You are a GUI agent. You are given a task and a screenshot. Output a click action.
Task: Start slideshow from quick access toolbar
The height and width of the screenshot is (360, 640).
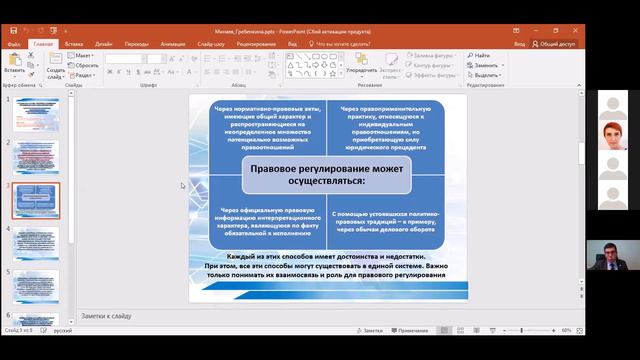tap(53, 31)
